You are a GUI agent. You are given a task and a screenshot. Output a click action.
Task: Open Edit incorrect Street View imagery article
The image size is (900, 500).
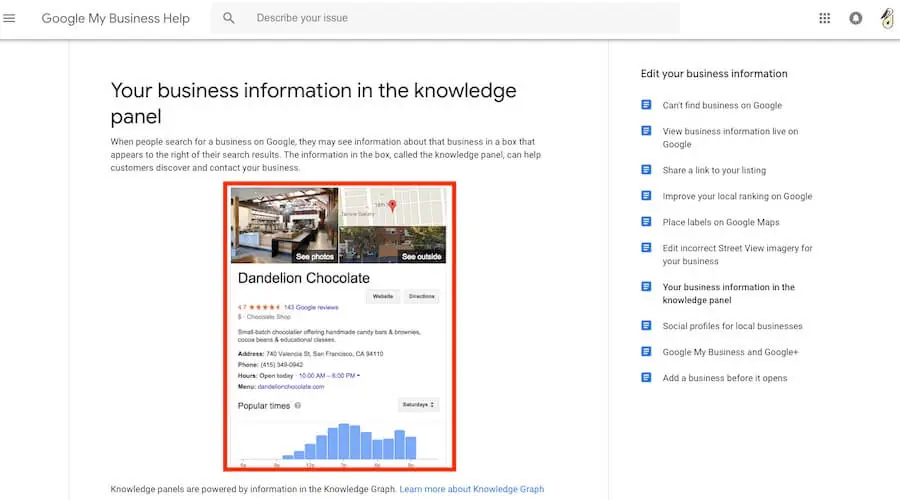pyautogui.click(x=738, y=254)
